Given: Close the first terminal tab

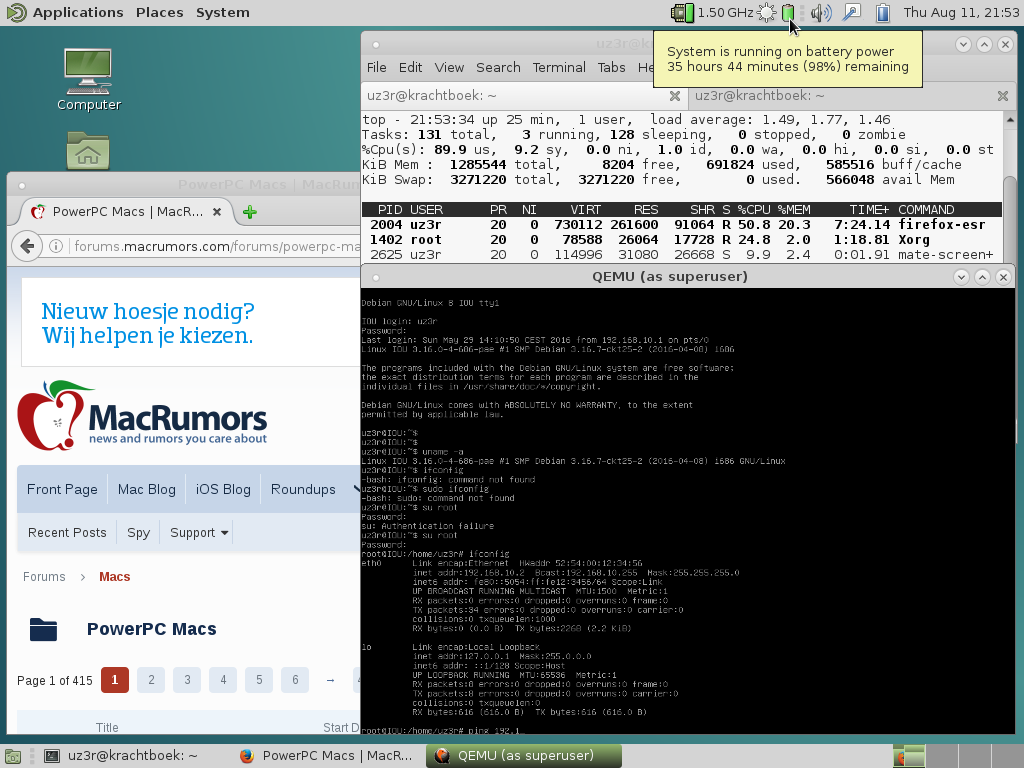Looking at the screenshot, I should point(675,96).
